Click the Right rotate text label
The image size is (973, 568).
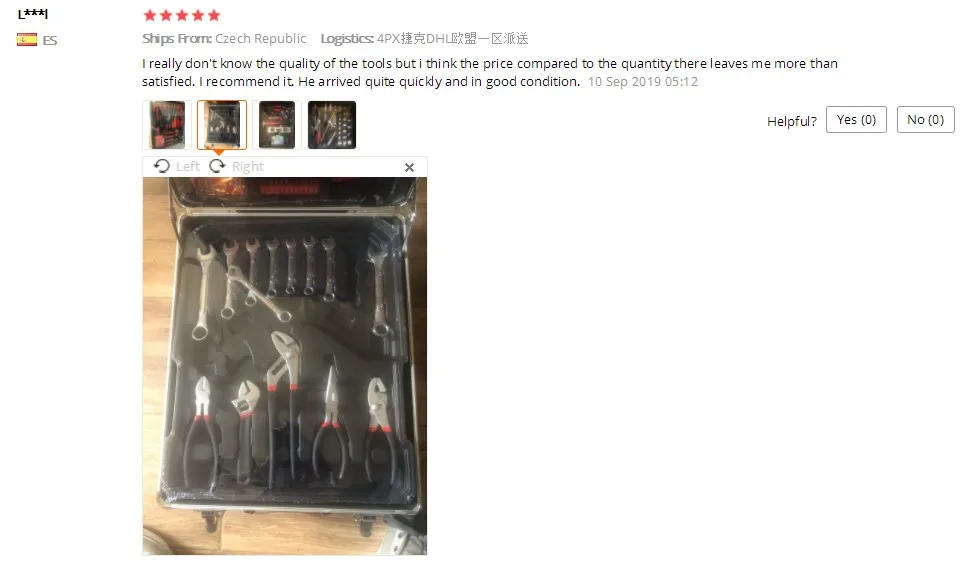(x=248, y=166)
